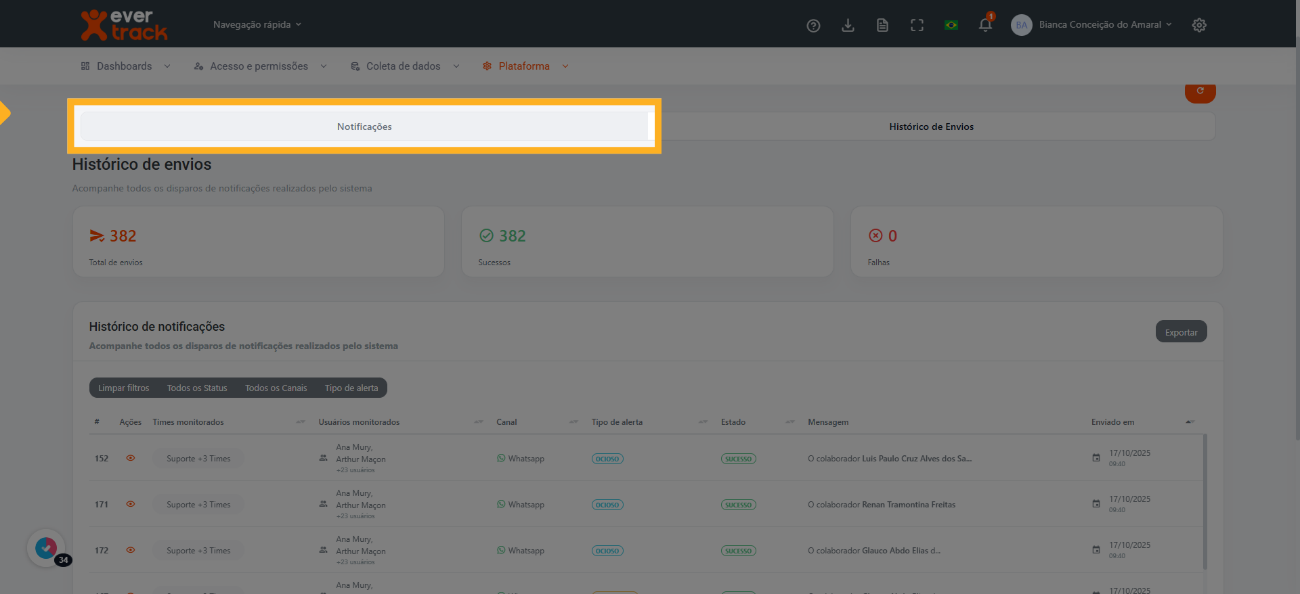Click the help question mark icon
The image size is (1300, 594).
click(x=813, y=25)
